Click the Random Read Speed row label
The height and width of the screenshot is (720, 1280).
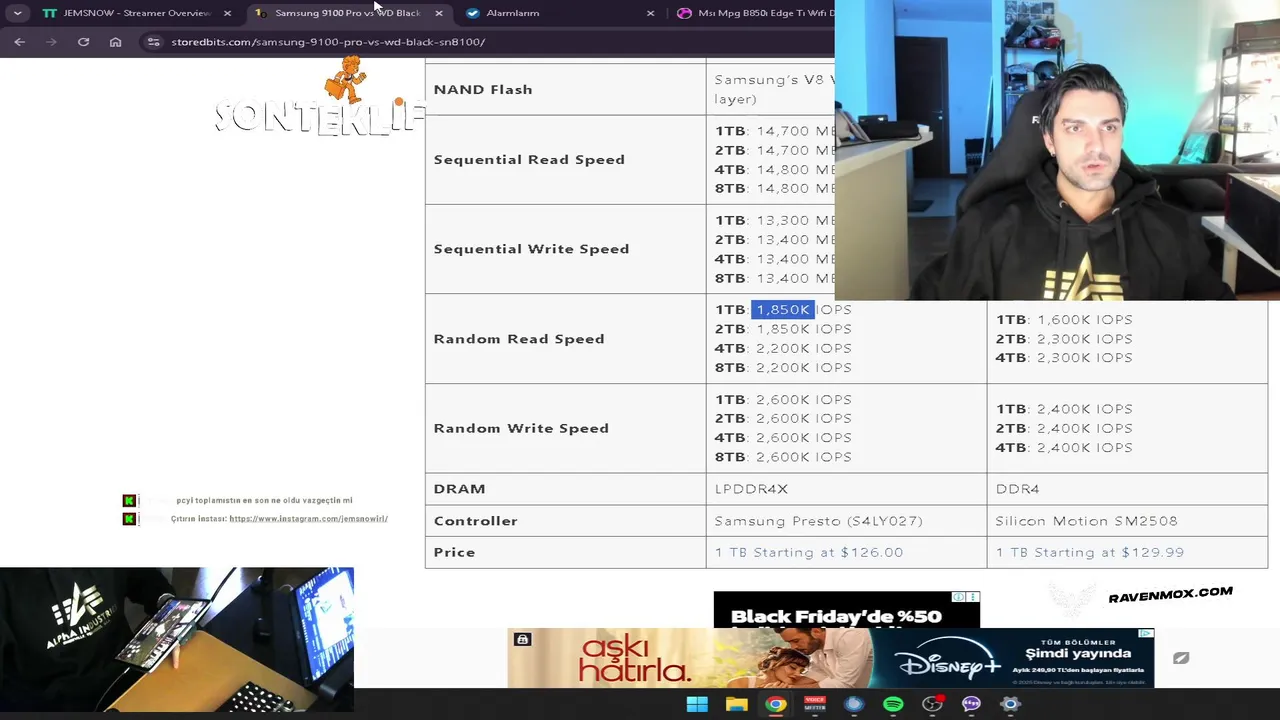(519, 339)
